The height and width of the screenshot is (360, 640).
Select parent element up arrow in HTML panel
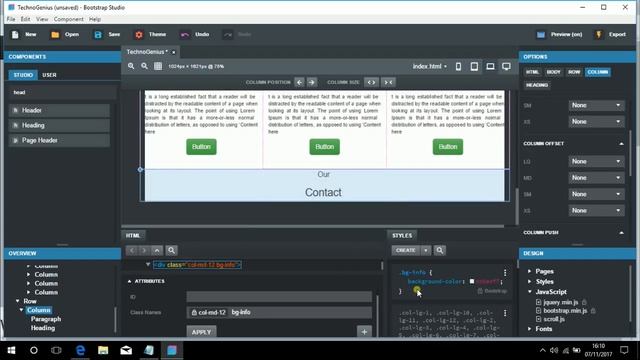click(157, 250)
